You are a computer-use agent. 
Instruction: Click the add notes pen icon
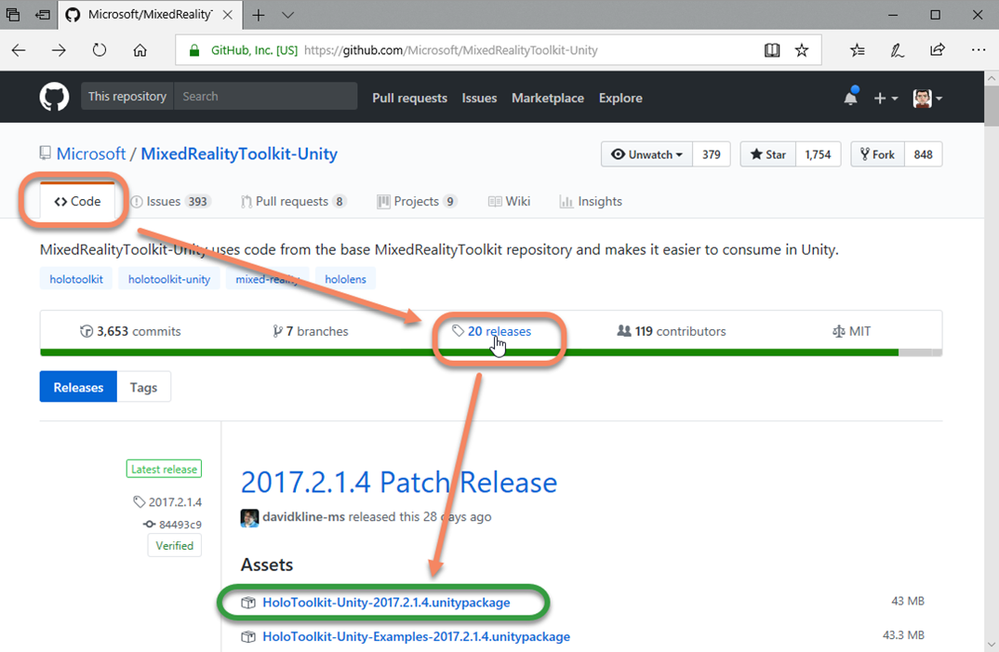coord(897,50)
